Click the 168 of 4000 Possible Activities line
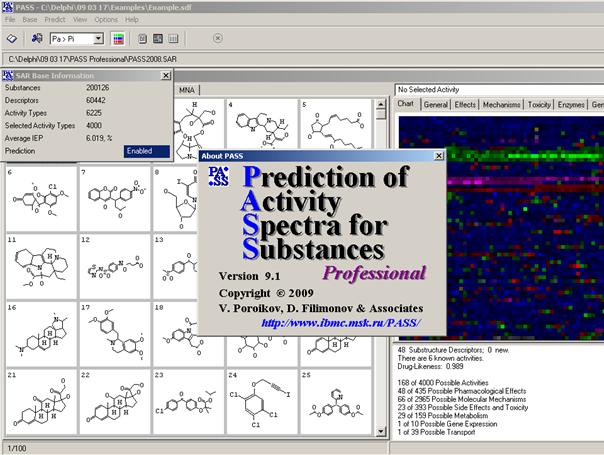604x455 pixels. coord(443,383)
